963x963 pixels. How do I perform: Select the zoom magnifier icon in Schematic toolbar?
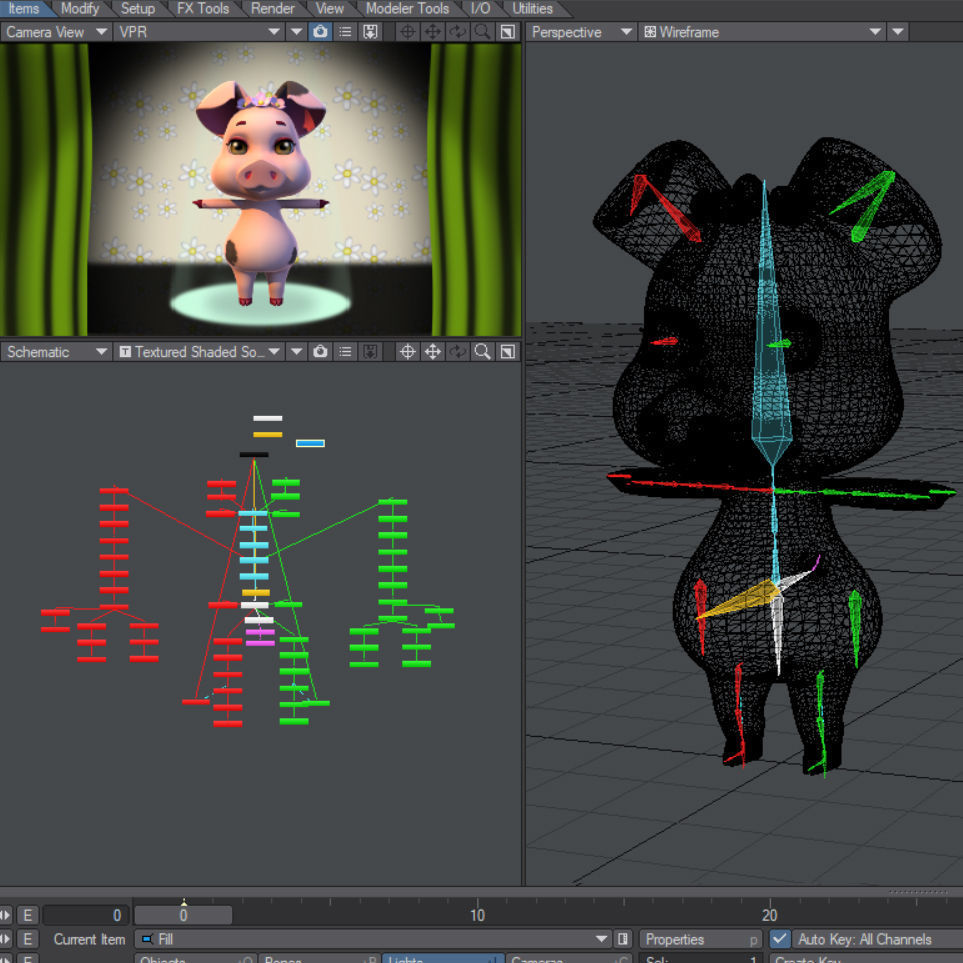click(x=481, y=351)
